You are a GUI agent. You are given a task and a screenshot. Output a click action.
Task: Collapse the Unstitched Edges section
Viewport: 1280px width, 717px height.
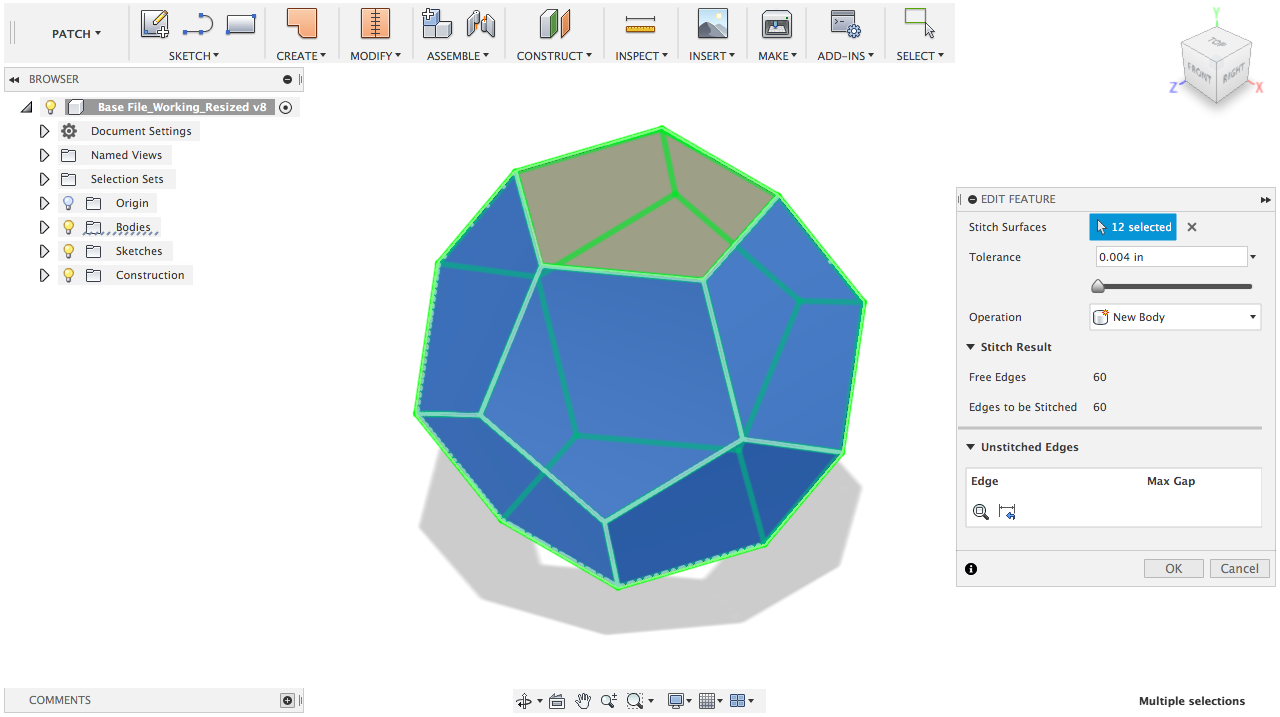click(x=971, y=447)
